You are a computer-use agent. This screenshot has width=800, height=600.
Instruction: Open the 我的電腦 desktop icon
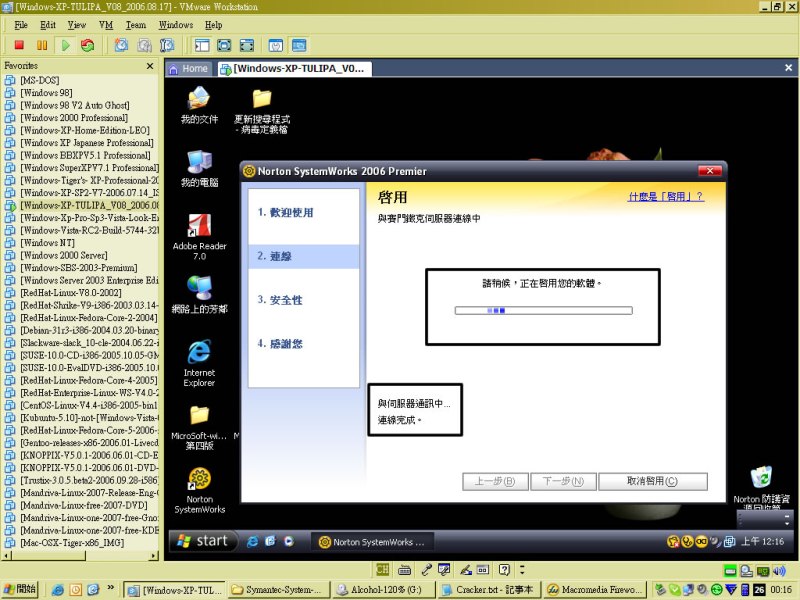[x=199, y=169]
